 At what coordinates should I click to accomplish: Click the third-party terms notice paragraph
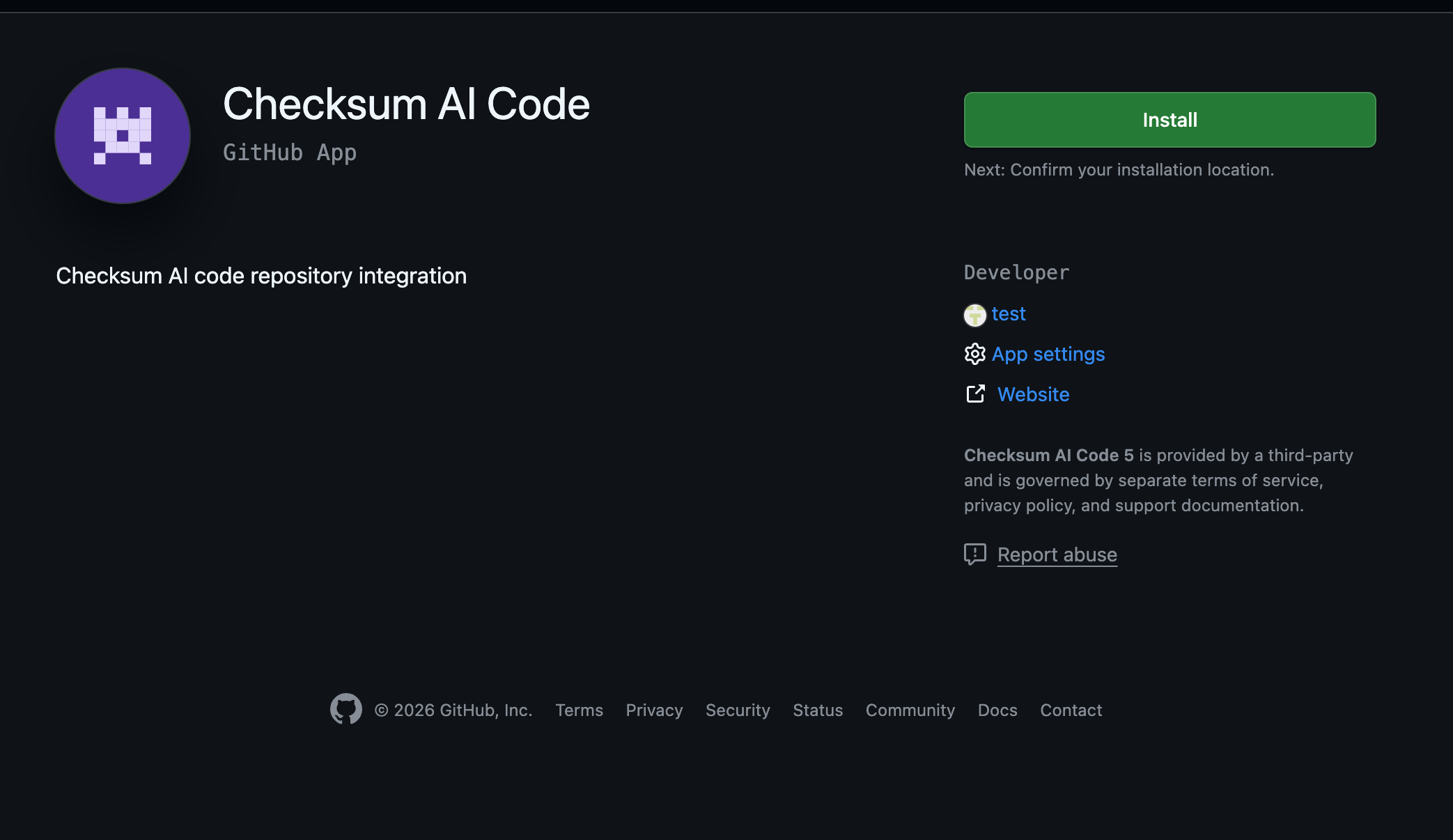pyautogui.click(x=1158, y=481)
